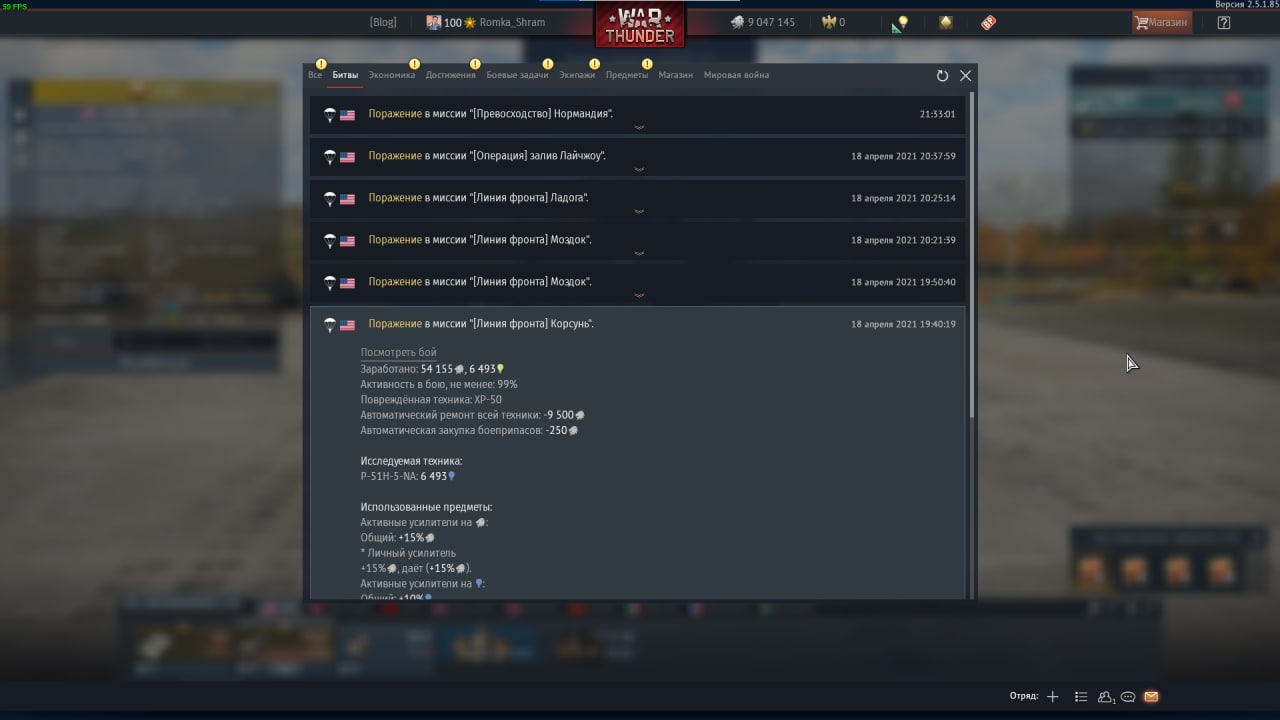Collapse the Корсунь battle details
The image size is (1280, 720).
(638, 324)
